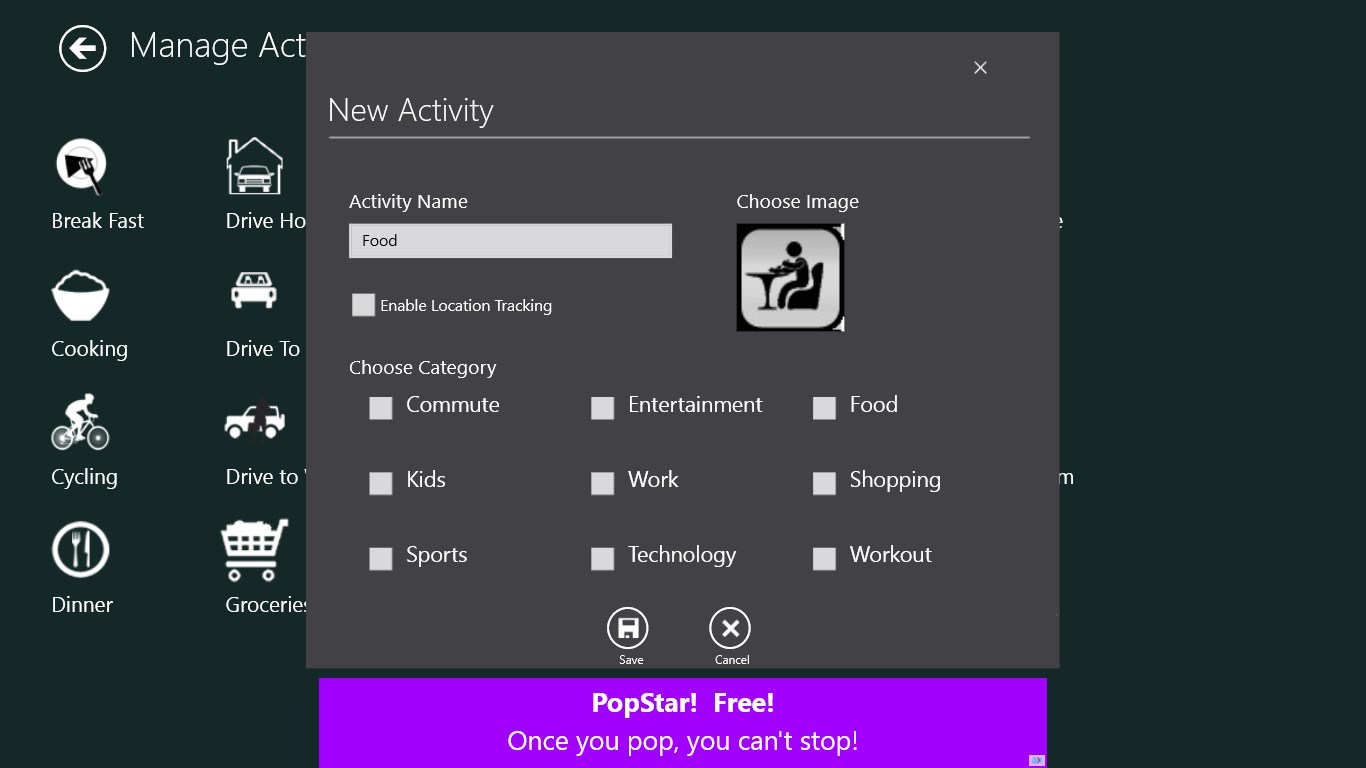
Task: Mark the Shopping category checkbox
Action: click(824, 483)
